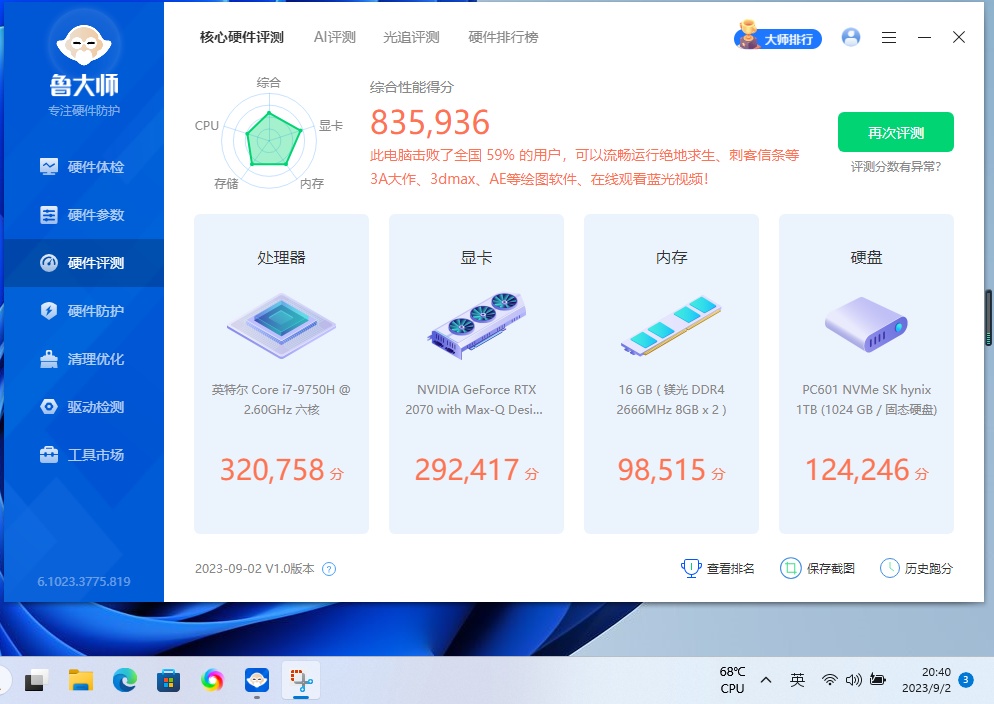Click the 显卡 graphics card icon

476,324
